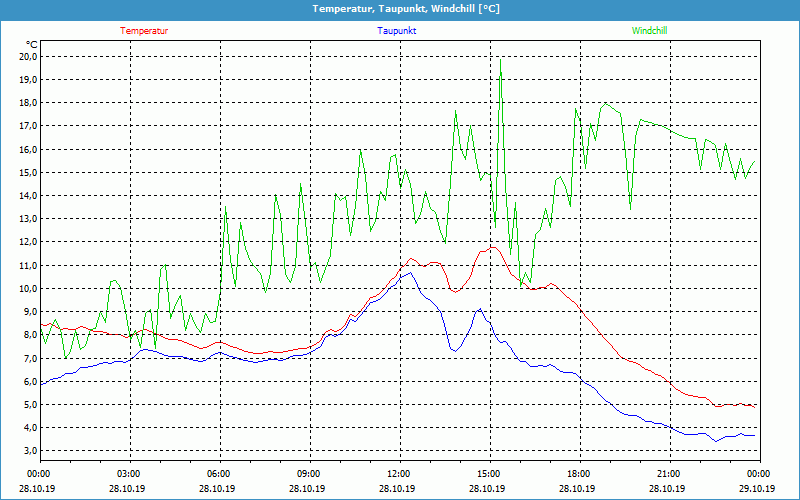Select the red 'Temperatur' legend label
The width and height of the screenshot is (800, 500).
pyautogui.click(x=144, y=31)
